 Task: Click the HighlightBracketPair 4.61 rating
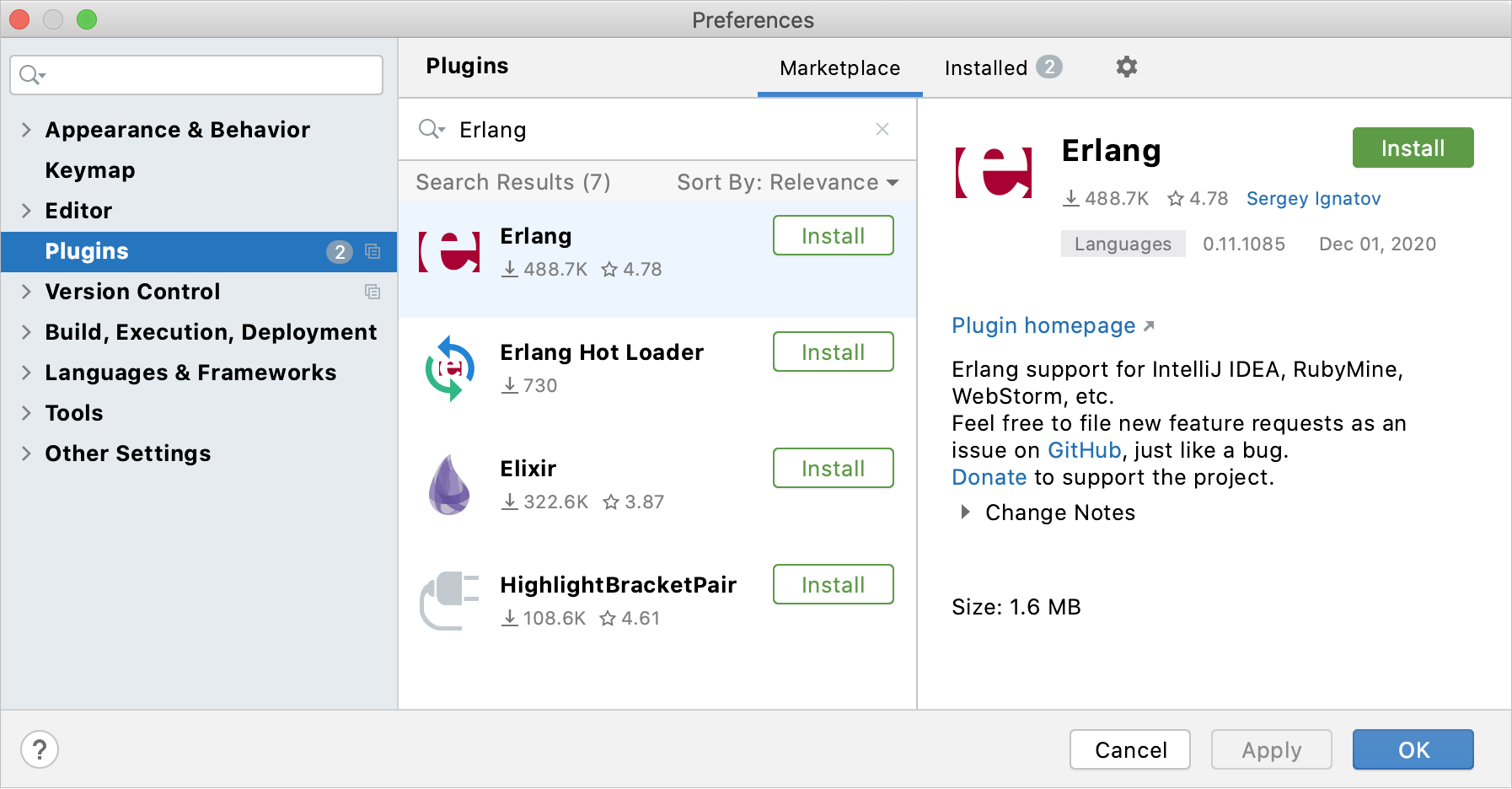[x=630, y=618]
